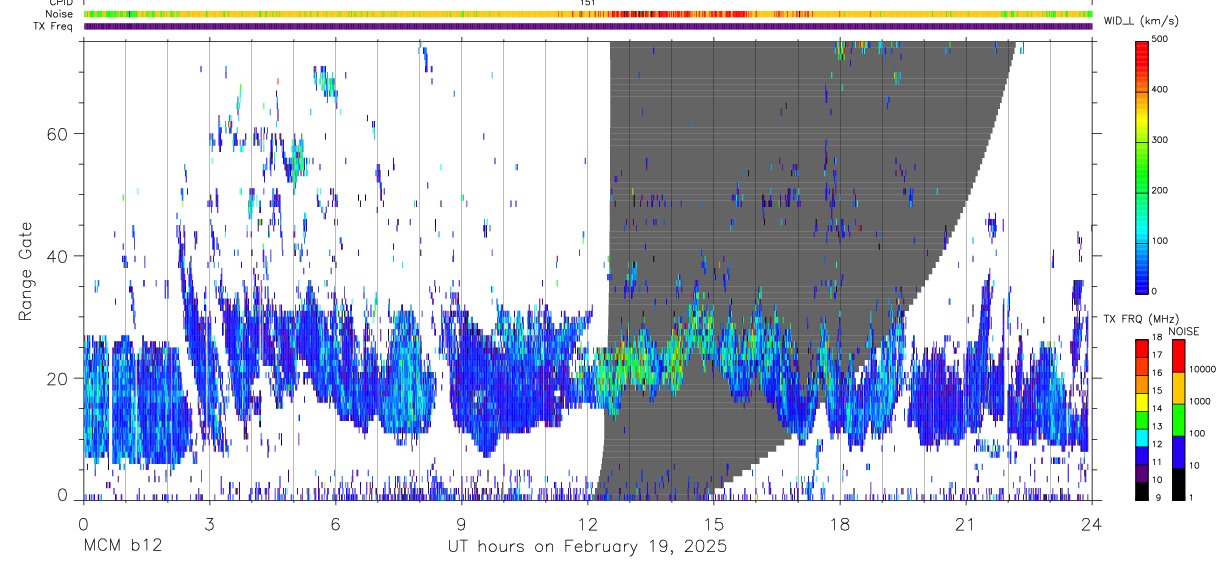Click the x-axis tick label '21'

click(x=965, y=524)
